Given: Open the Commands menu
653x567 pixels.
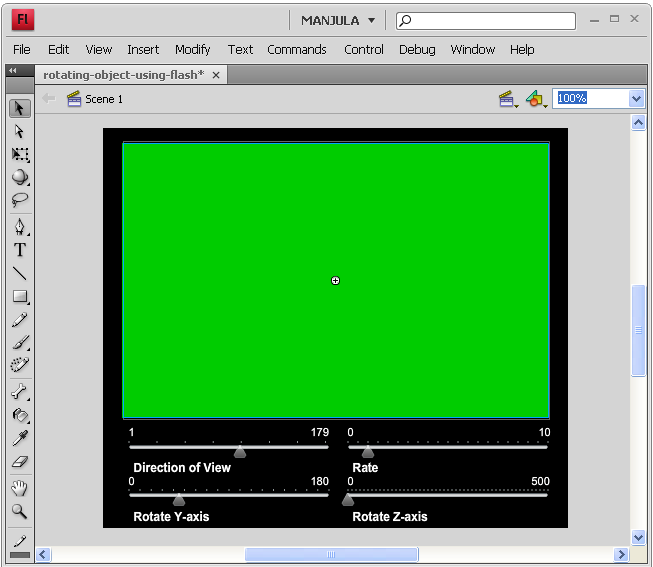Looking at the screenshot, I should point(296,49).
